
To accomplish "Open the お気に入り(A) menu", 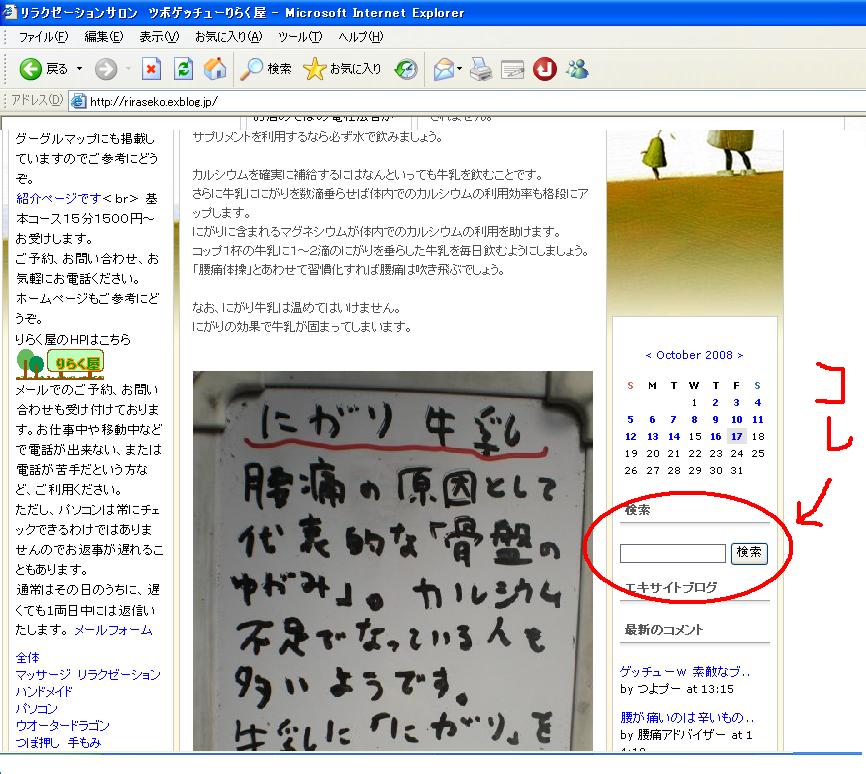I will click(229, 37).
